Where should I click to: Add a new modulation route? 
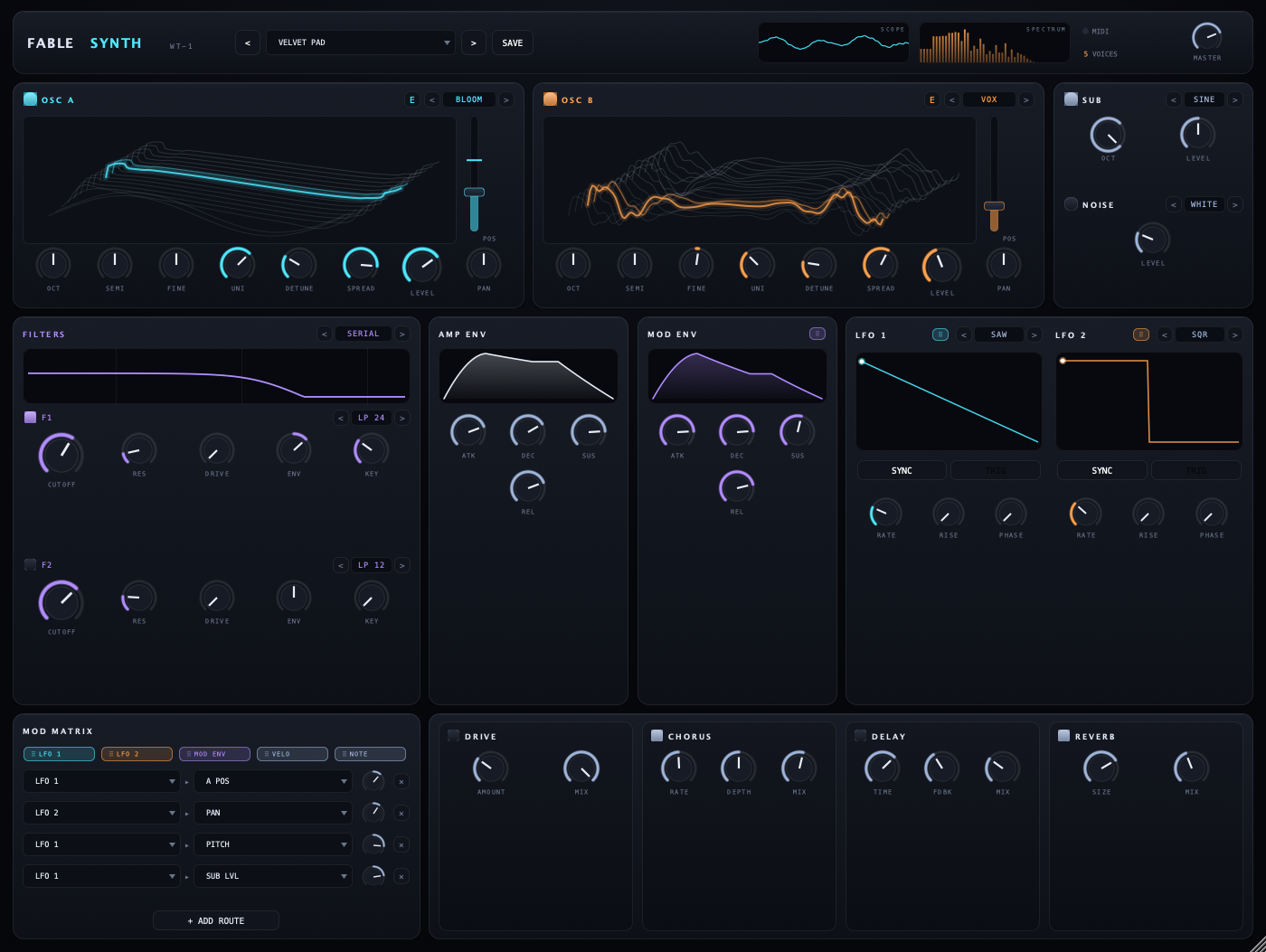[x=216, y=920]
